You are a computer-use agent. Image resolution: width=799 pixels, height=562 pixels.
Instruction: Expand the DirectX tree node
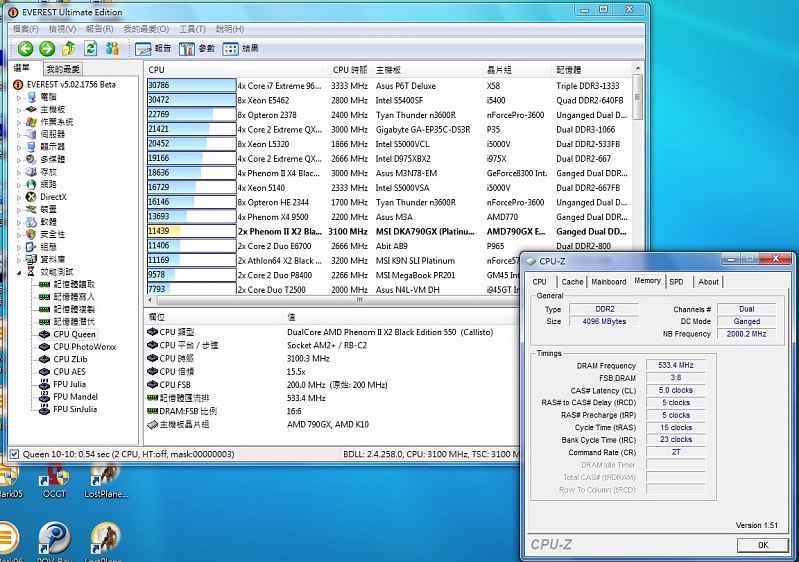click(19, 197)
